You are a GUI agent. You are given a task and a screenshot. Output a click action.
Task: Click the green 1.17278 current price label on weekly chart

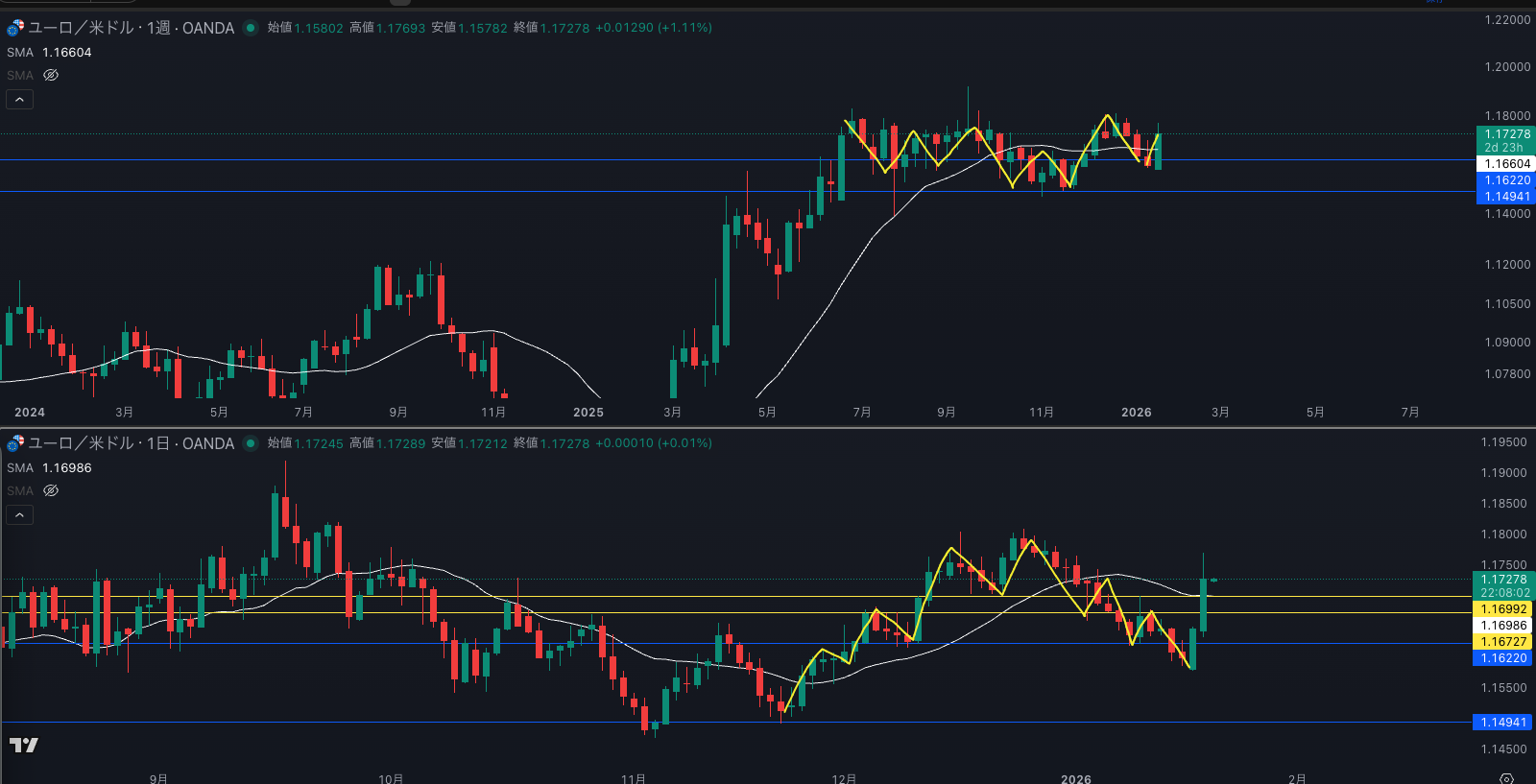click(1505, 134)
